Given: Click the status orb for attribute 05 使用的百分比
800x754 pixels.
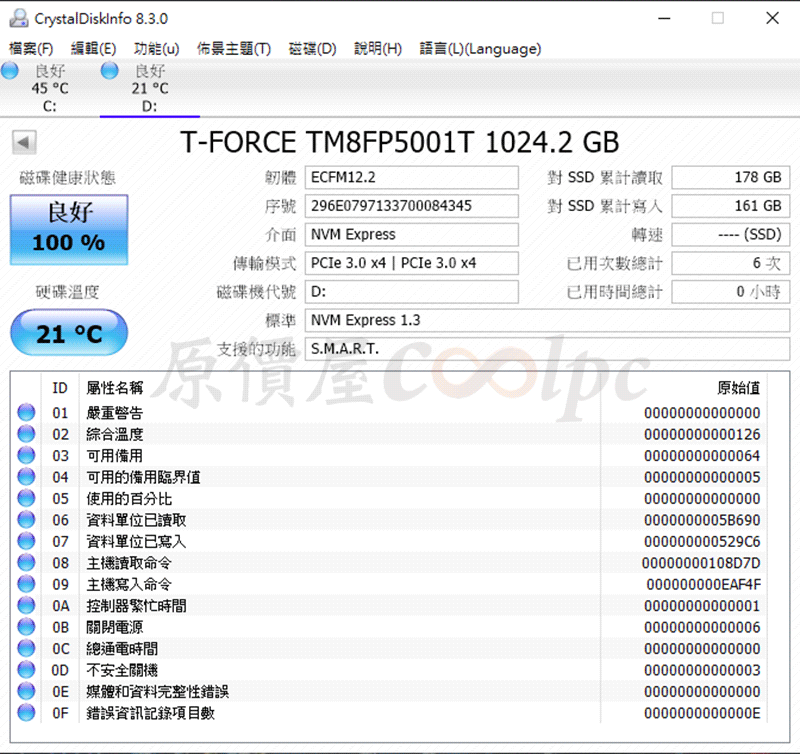Looking at the screenshot, I should 26,498.
